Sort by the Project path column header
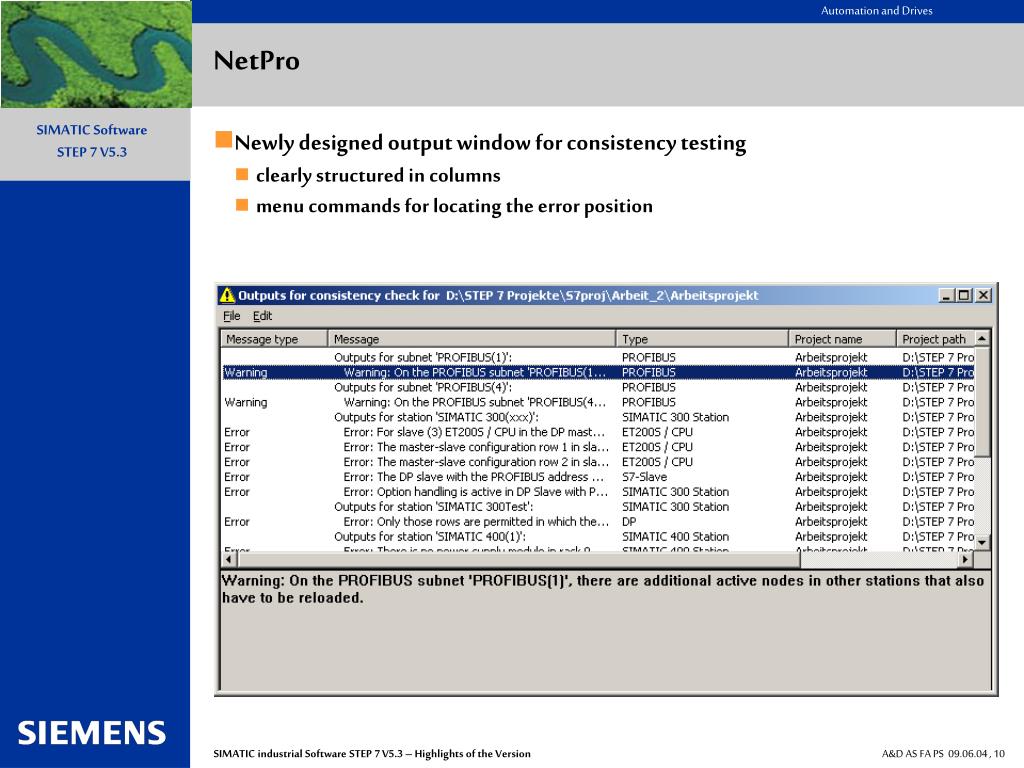 pos(935,339)
